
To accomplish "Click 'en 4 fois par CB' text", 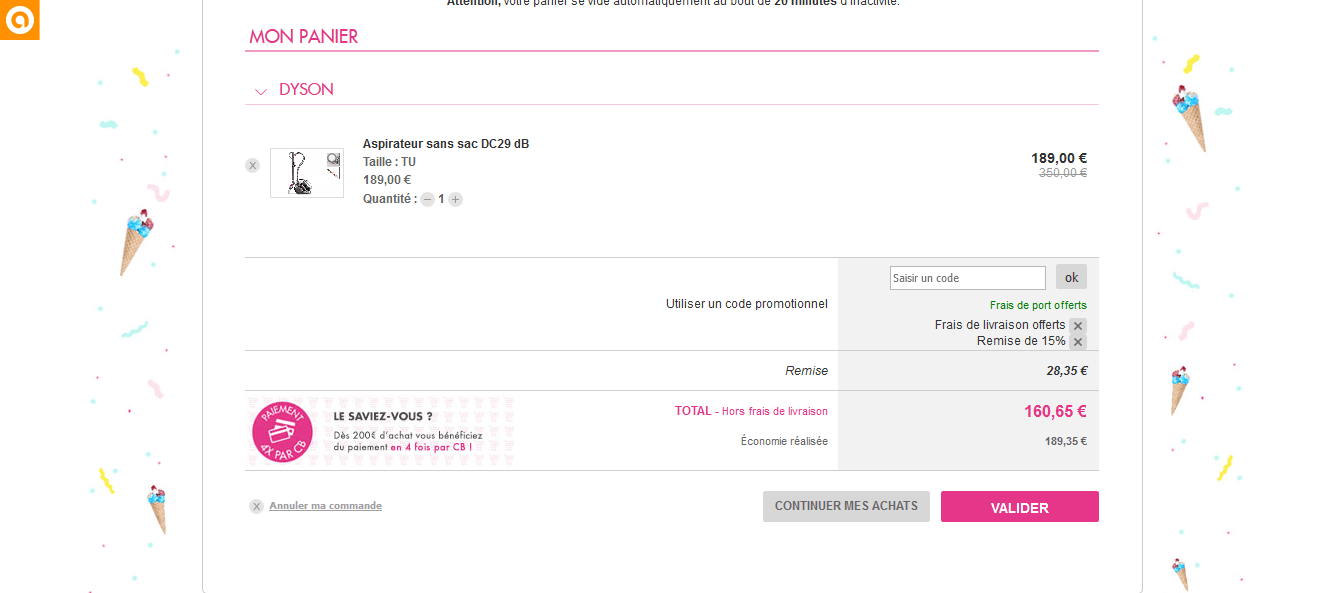I will coord(430,447).
